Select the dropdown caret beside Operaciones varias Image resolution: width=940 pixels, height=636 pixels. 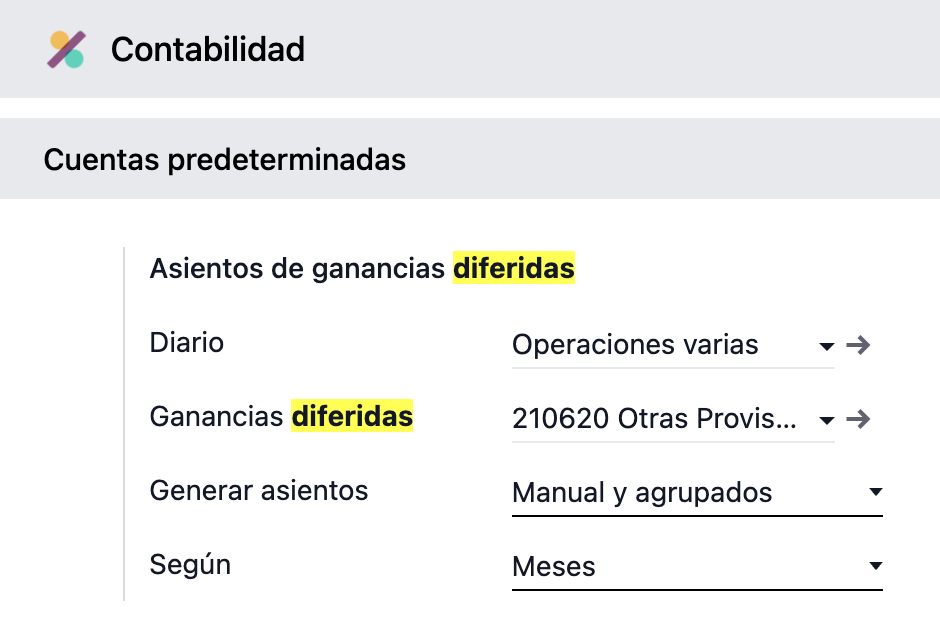click(x=827, y=347)
